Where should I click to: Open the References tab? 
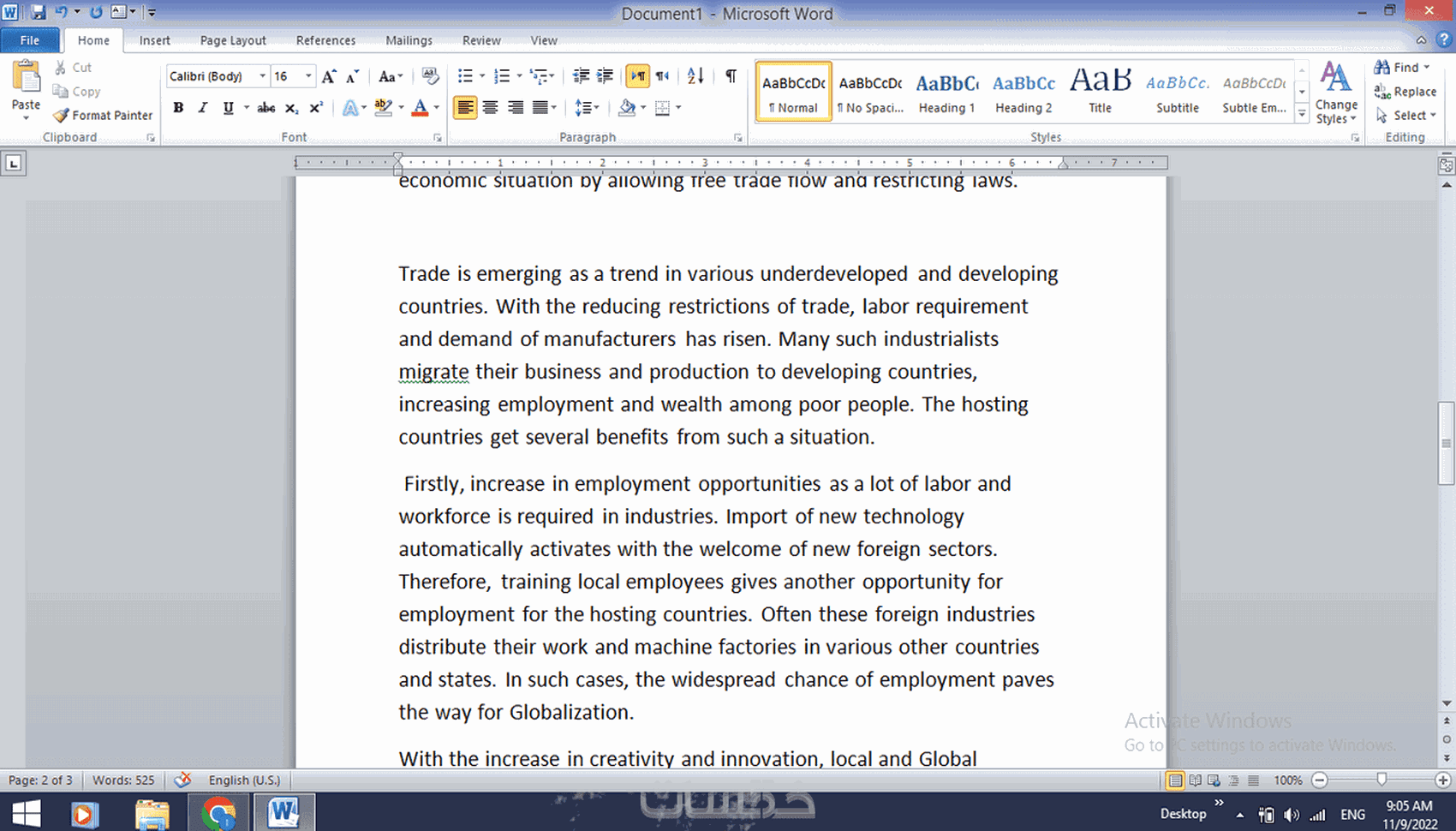(325, 40)
